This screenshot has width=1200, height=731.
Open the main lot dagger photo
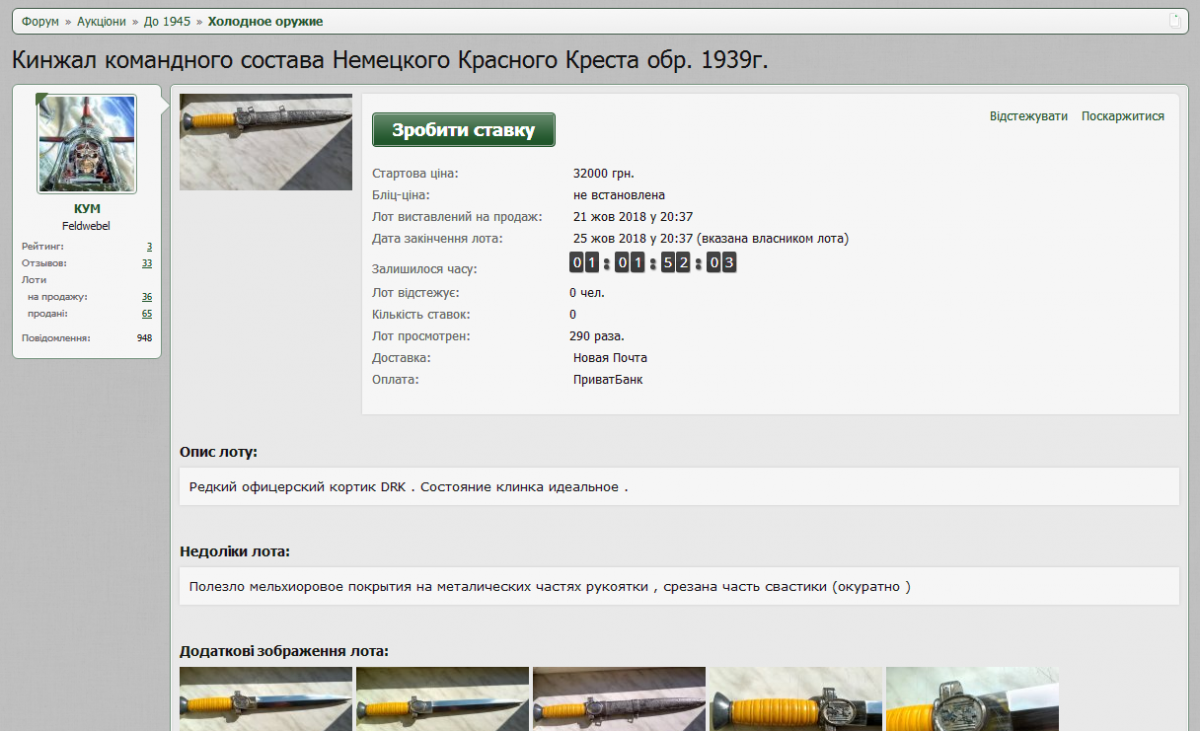(266, 142)
